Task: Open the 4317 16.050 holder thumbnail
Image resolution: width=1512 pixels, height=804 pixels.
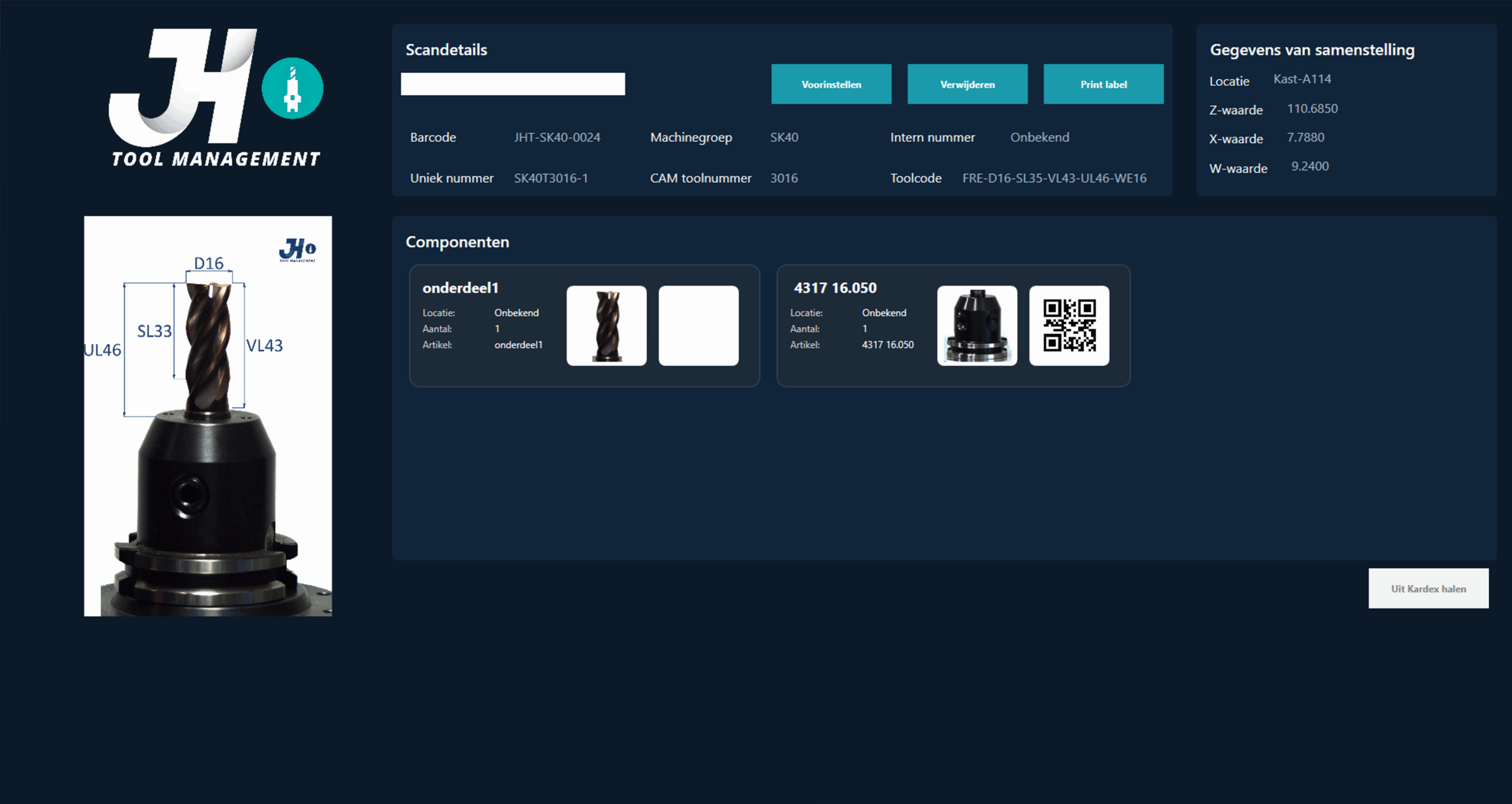Action: click(977, 325)
